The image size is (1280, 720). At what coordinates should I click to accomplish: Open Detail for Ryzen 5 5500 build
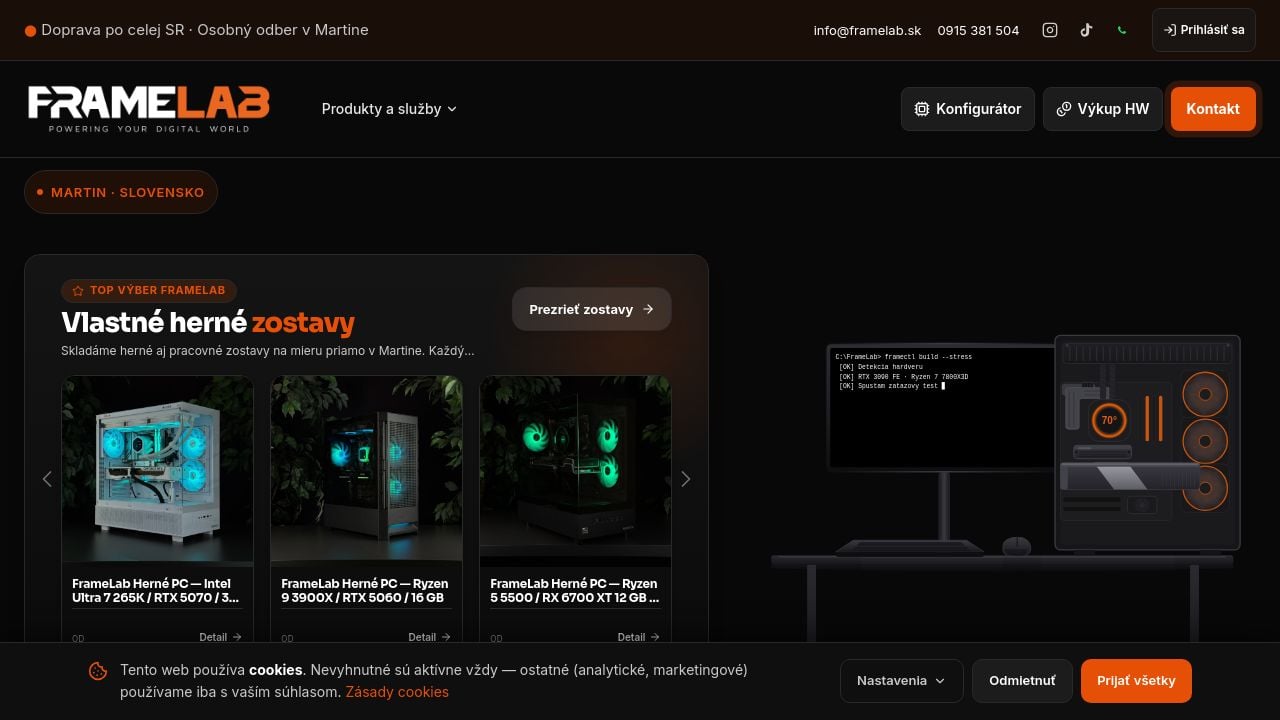[x=638, y=637]
